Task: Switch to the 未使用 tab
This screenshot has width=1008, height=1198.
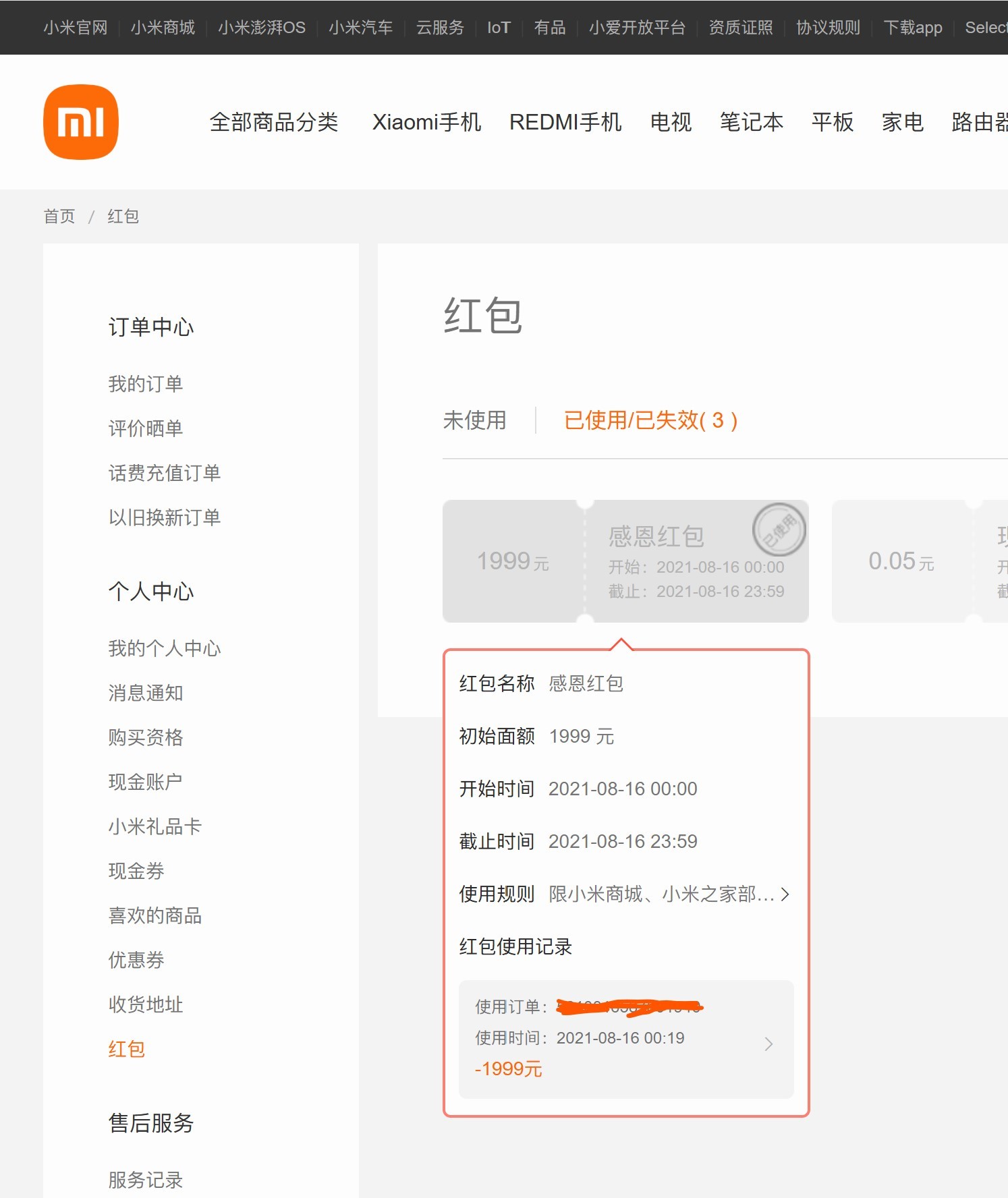Action: 475,420
